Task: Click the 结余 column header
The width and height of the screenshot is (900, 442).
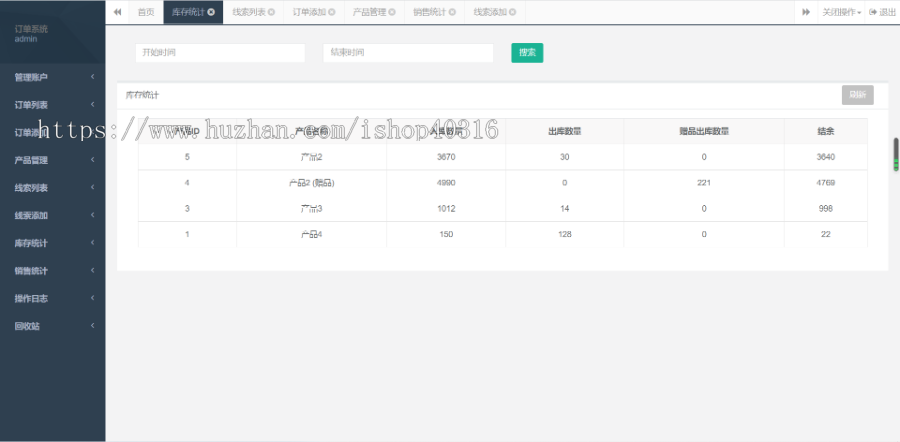Action: (825, 131)
